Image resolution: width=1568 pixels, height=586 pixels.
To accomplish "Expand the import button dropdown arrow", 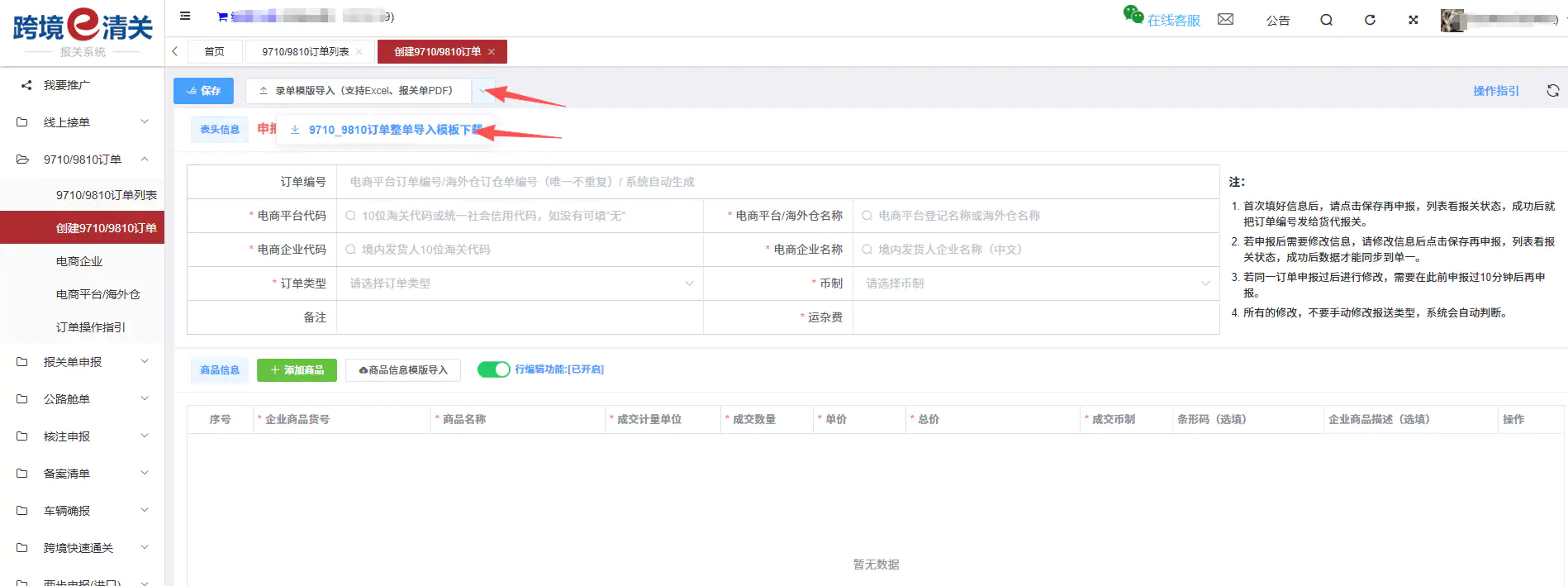I will click(482, 91).
